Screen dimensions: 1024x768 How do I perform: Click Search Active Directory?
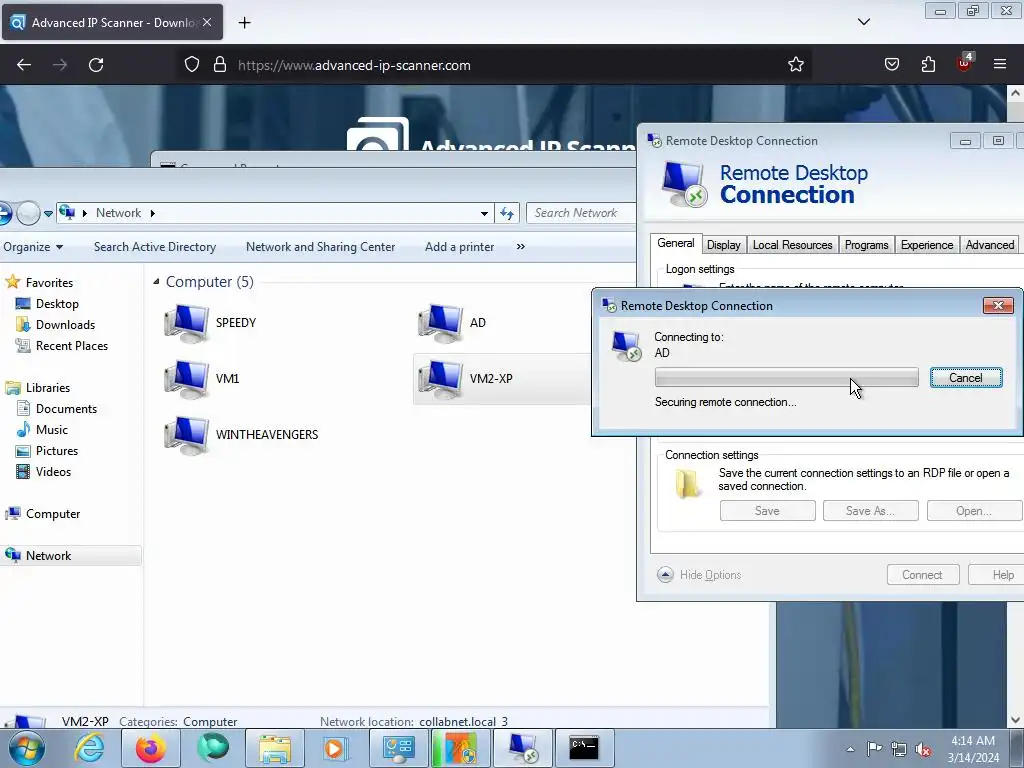point(155,247)
